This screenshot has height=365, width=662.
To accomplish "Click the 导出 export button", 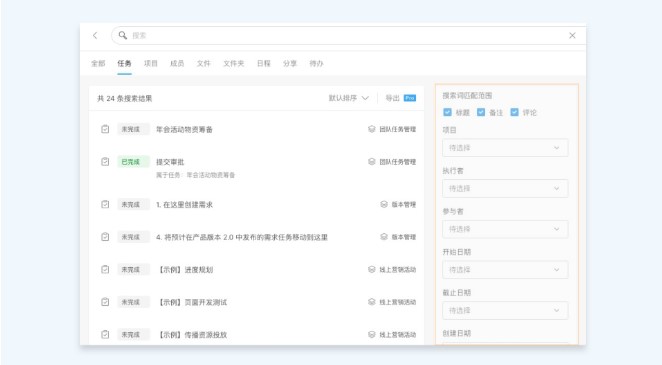I will (392, 98).
